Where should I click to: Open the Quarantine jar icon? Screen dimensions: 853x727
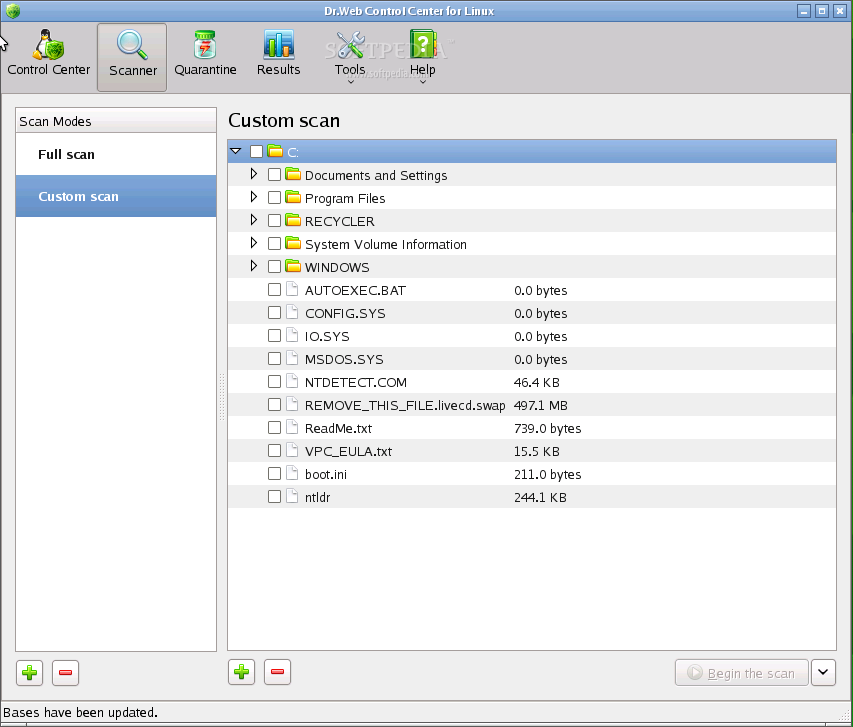coord(205,45)
